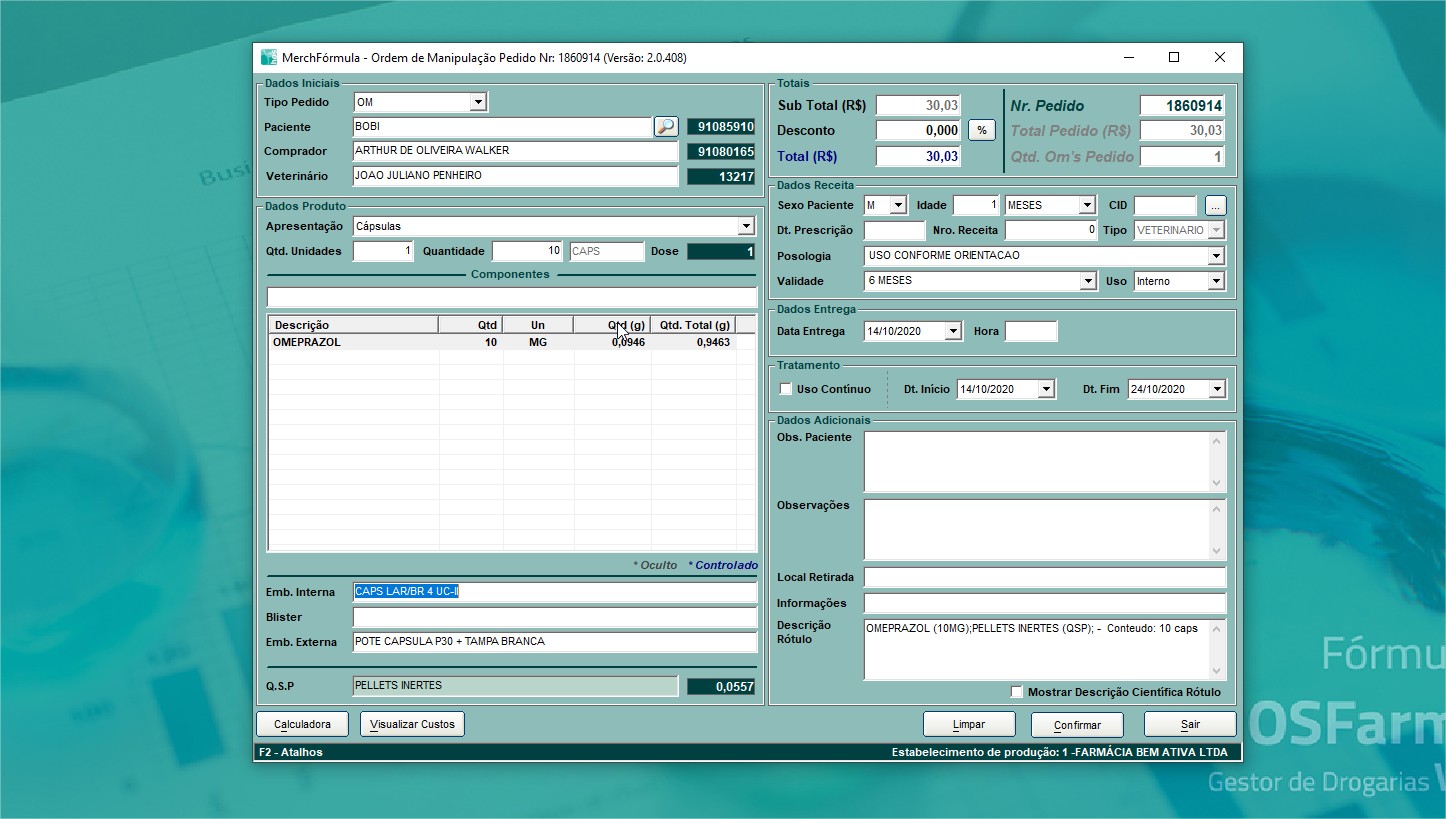Open CID lookup ellipsis button
Viewport: 1446px width, 819px height.
coord(1215,205)
